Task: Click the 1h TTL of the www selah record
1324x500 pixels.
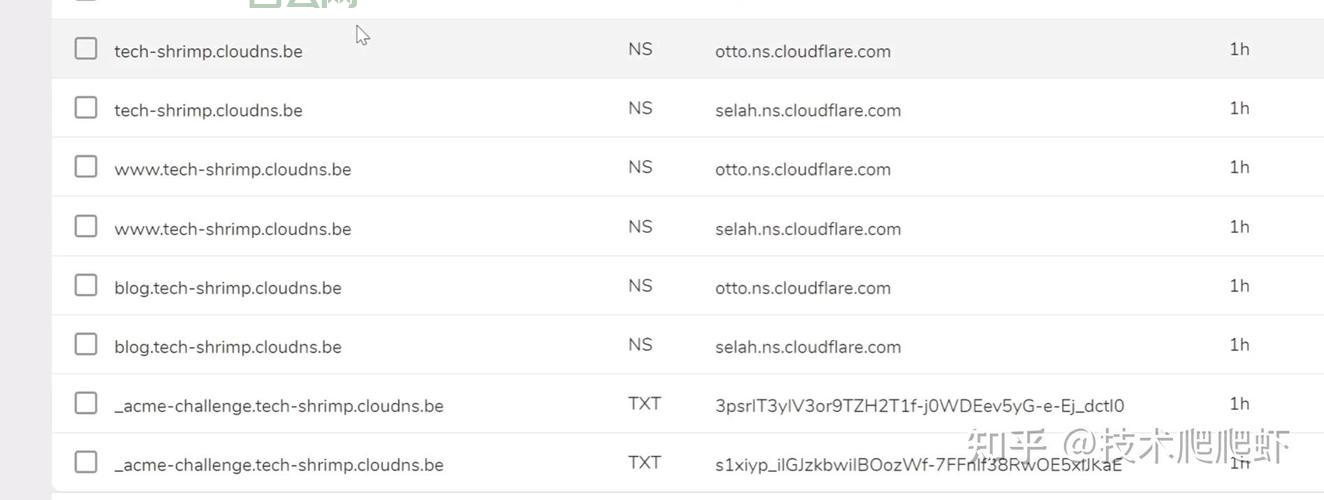Action: click(x=1239, y=227)
